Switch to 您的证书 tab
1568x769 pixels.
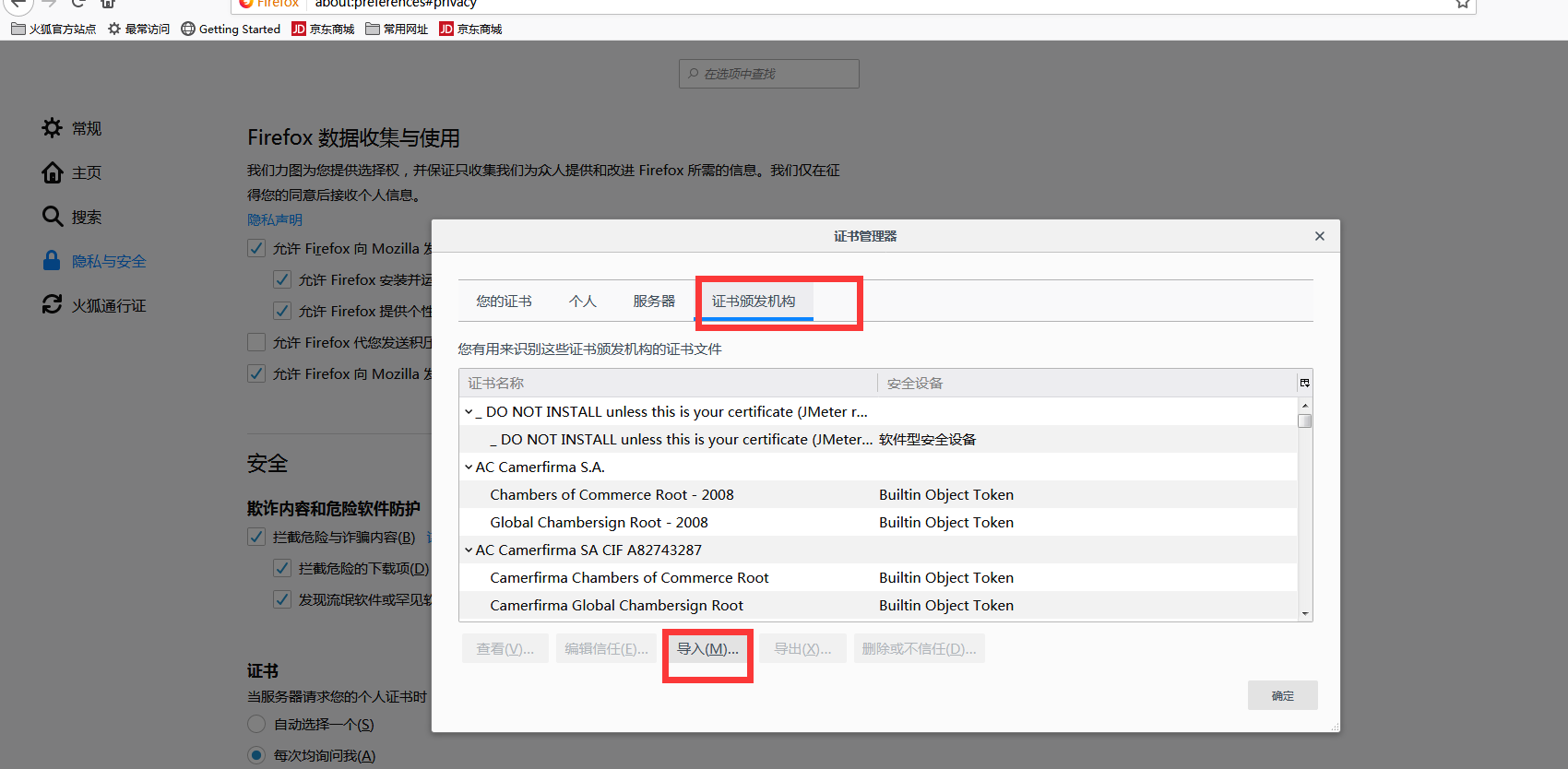504,302
